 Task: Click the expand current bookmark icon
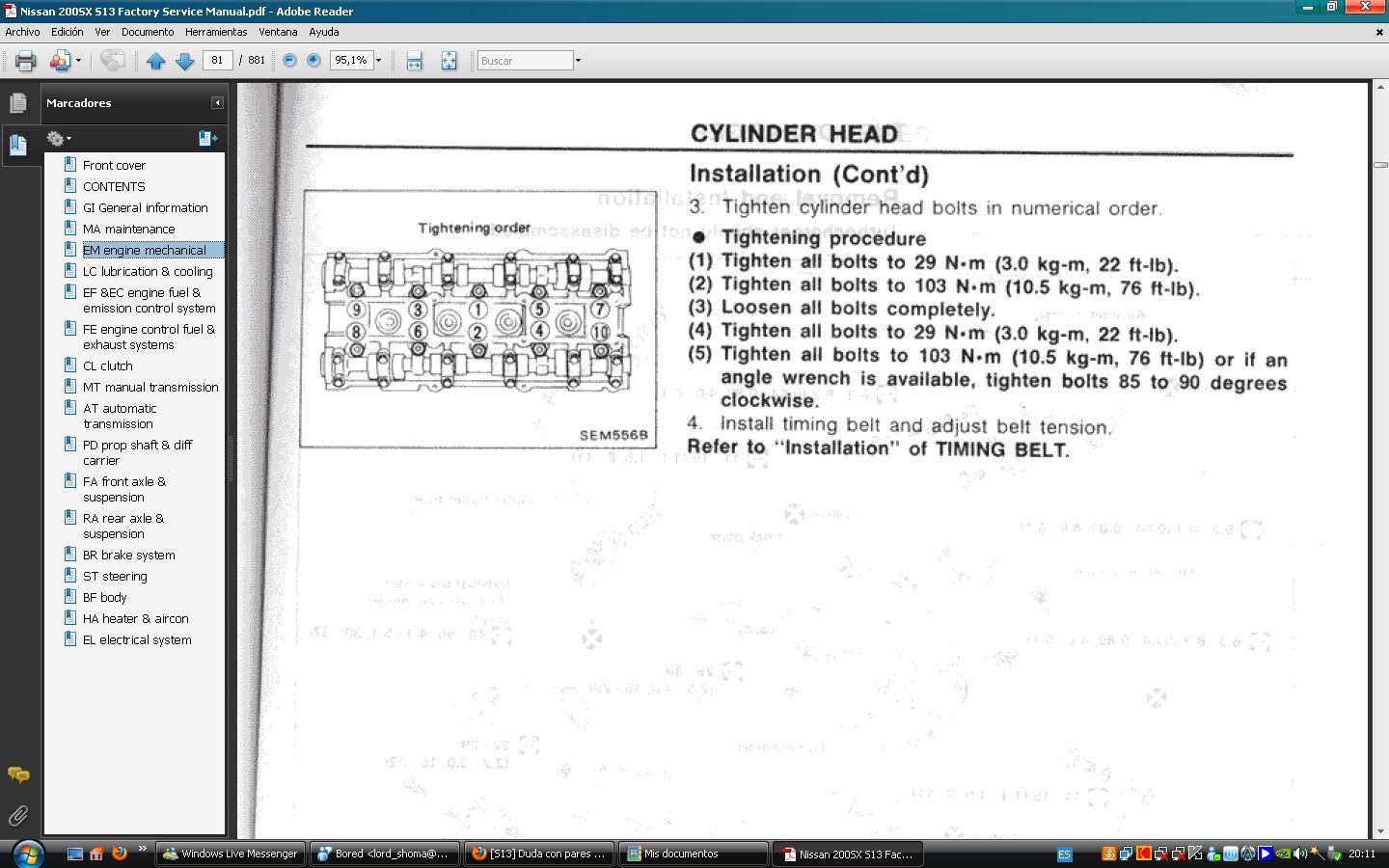(x=207, y=139)
